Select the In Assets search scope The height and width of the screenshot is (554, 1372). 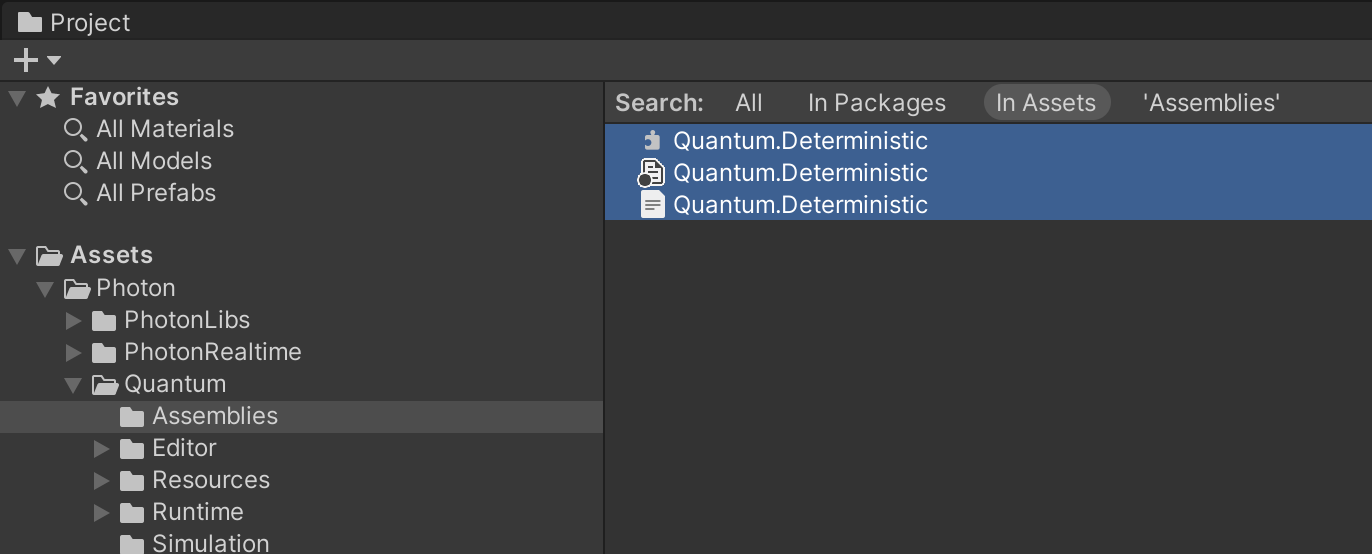point(1046,103)
